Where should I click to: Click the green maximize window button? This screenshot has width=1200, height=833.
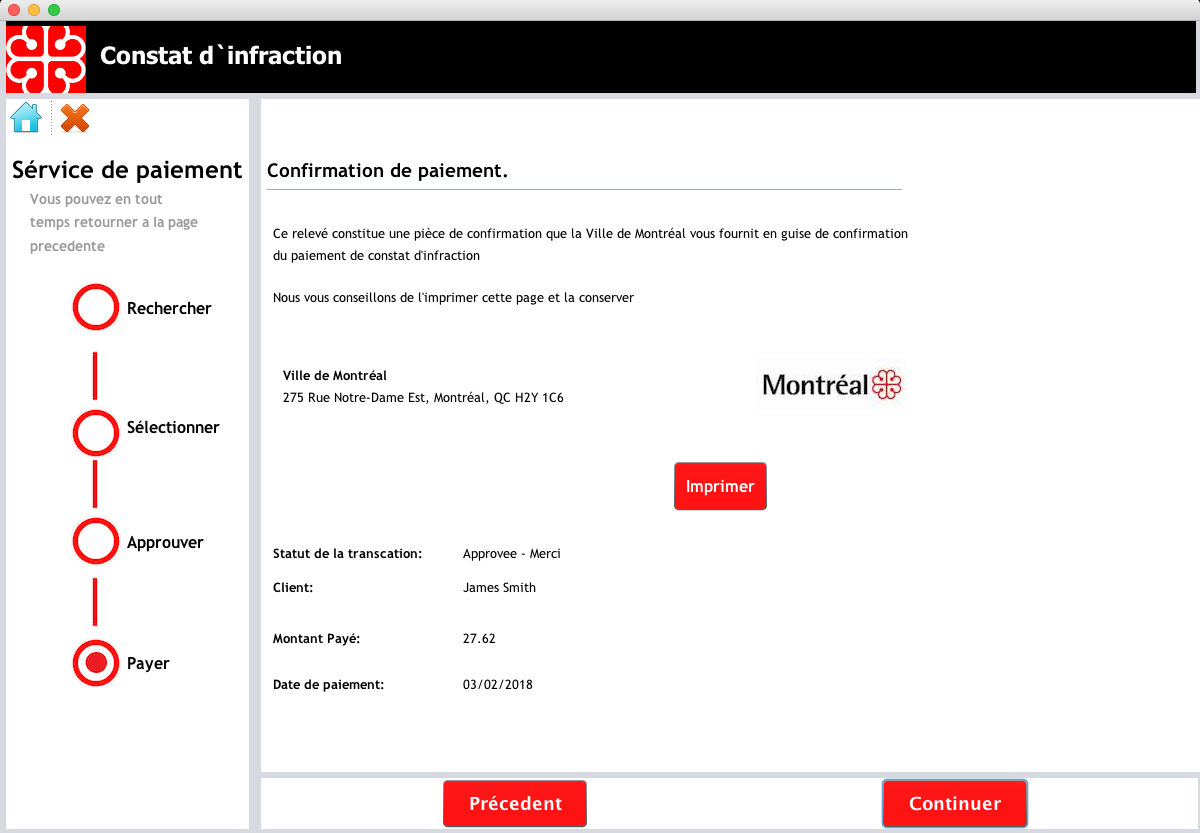(x=54, y=9)
